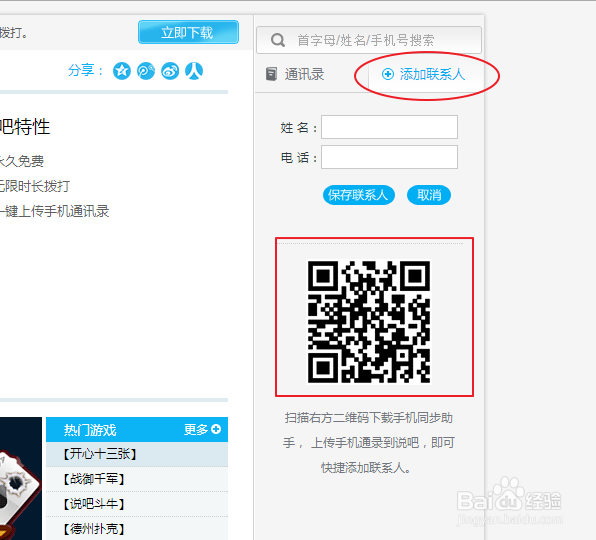
Task: Open the 【开心十三张】 game link
Action: coord(100,454)
